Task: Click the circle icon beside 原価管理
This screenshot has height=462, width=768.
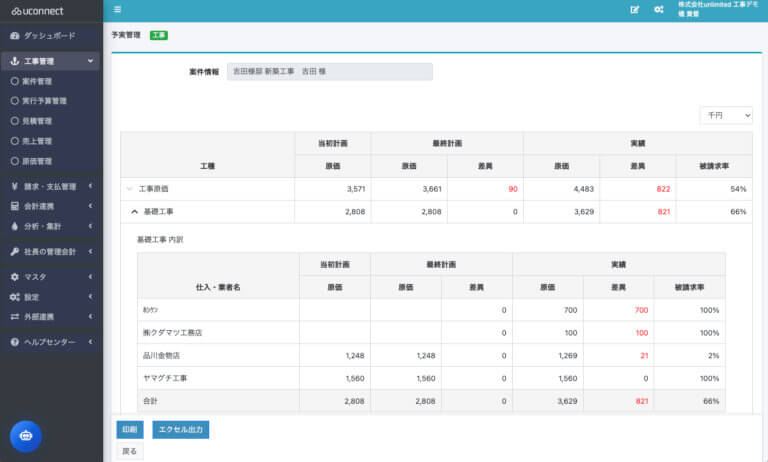Action: [x=15, y=161]
